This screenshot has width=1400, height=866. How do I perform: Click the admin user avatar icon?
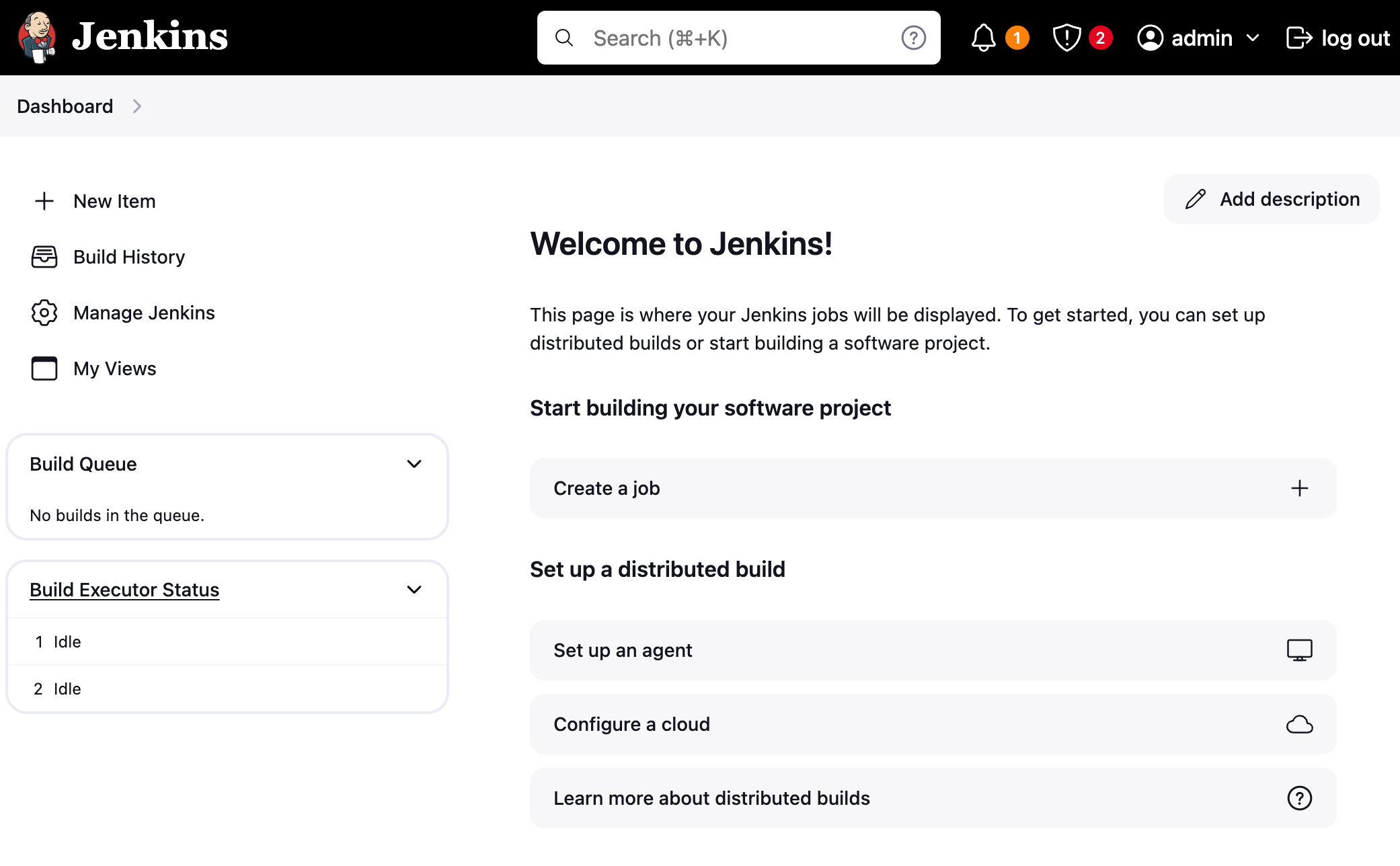pyautogui.click(x=1150, y=38)
